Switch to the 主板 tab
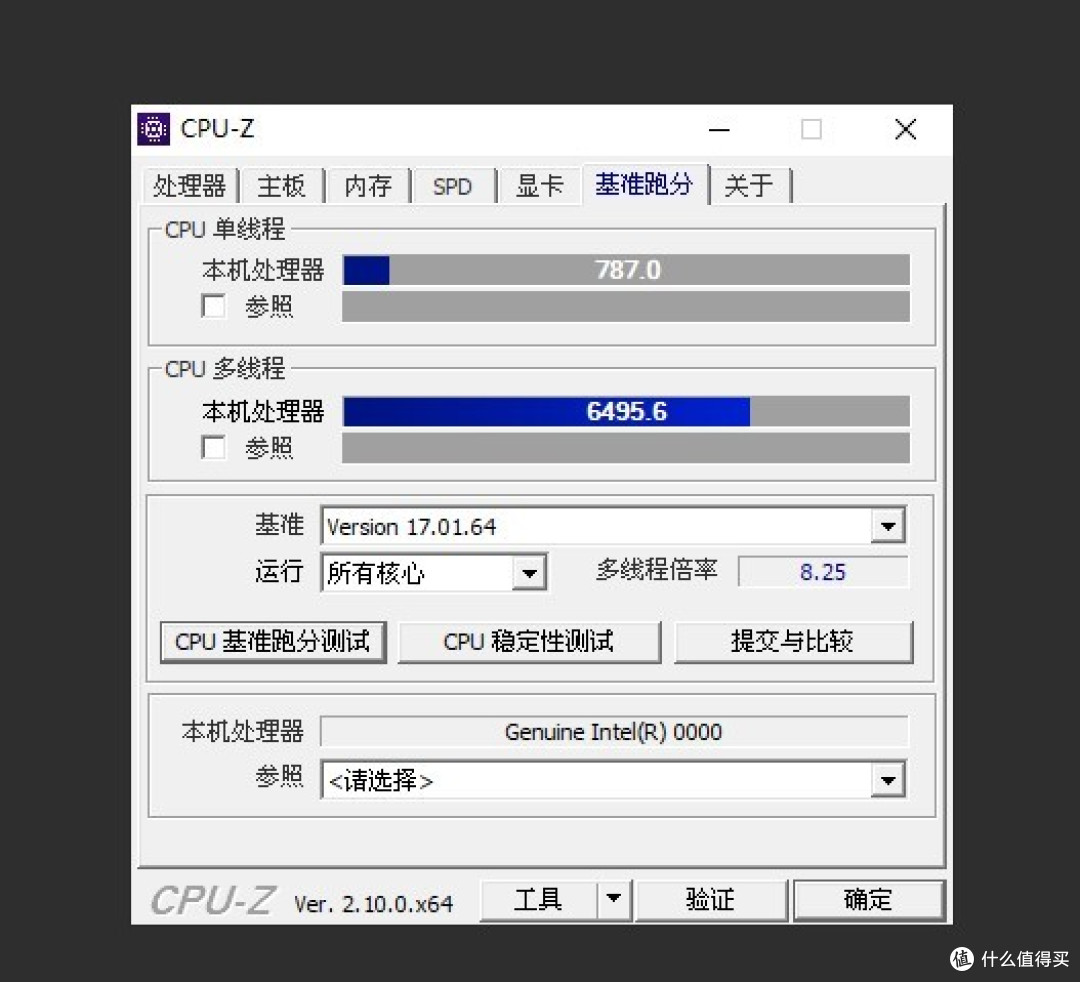Image resolution: width=1080 pixels, height=982 pixels. (282, 185)
